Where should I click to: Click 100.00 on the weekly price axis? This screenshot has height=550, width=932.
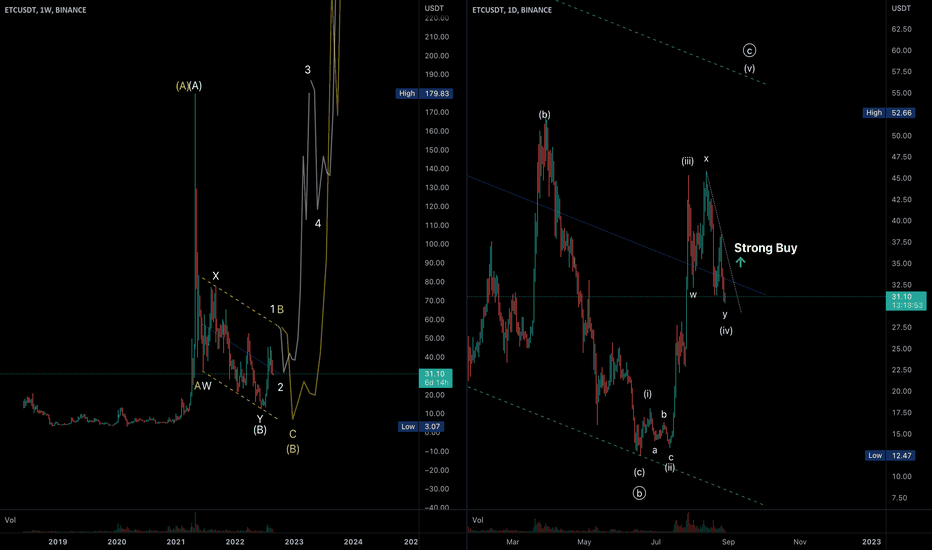click(437, 244)
